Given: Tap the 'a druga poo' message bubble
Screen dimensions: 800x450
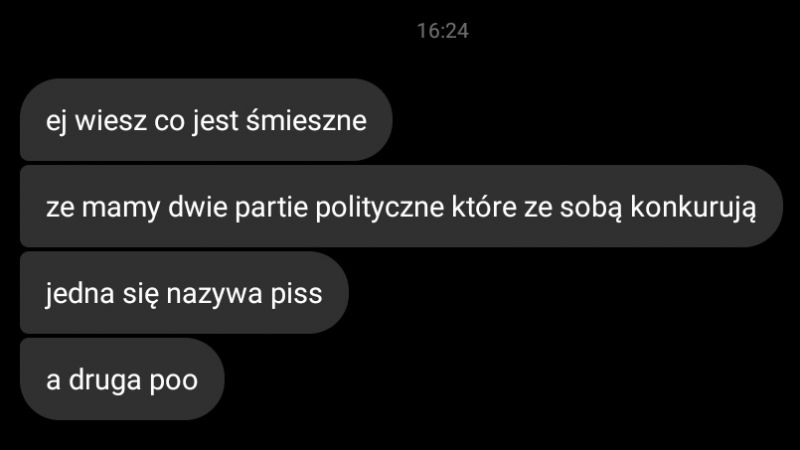Looking at the screenshot, I should [122, 379].
